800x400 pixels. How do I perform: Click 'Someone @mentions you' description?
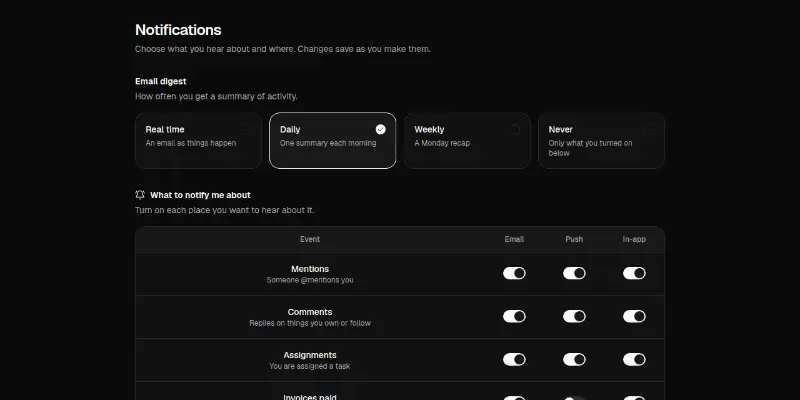(310, 280)
